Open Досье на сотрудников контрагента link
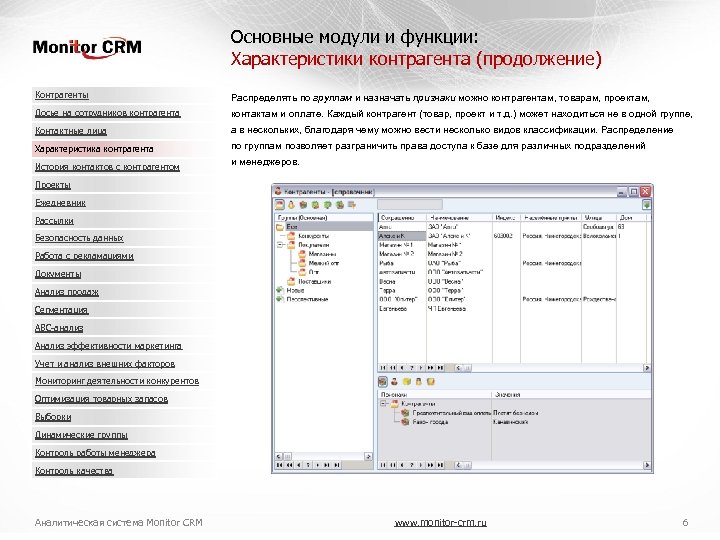 coord(107,113)
